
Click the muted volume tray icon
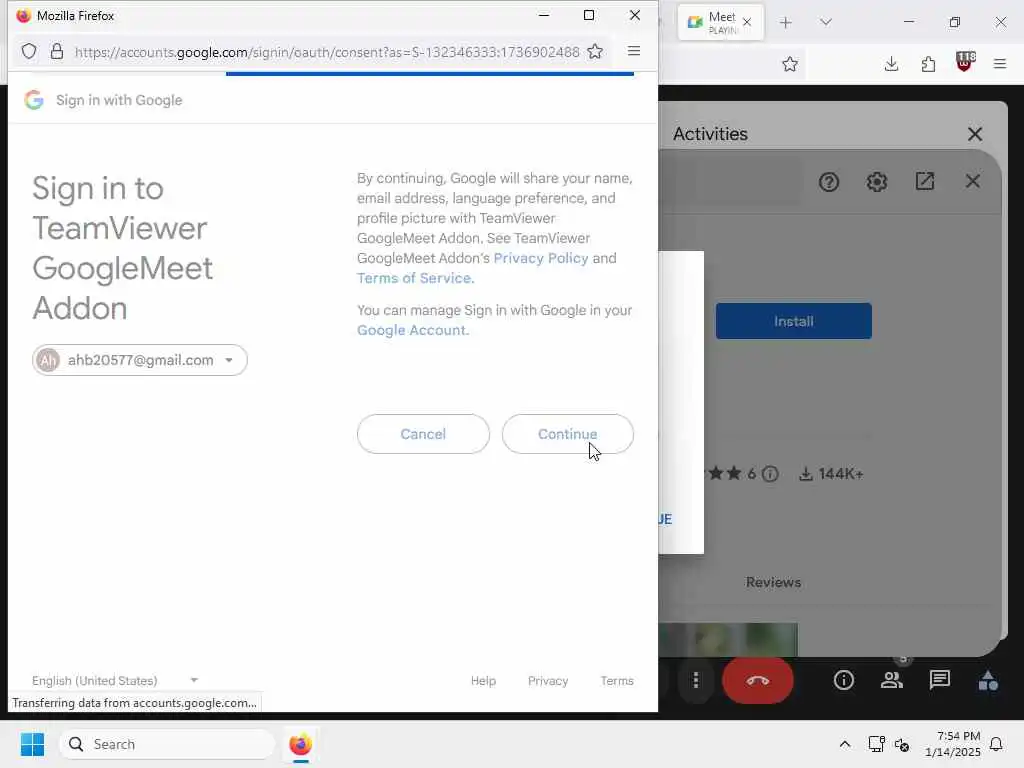902,744
